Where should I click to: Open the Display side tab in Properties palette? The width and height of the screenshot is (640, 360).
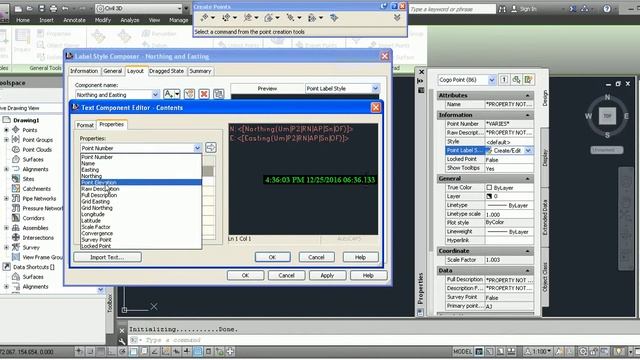pyautogui.click(x=545, y=157)
